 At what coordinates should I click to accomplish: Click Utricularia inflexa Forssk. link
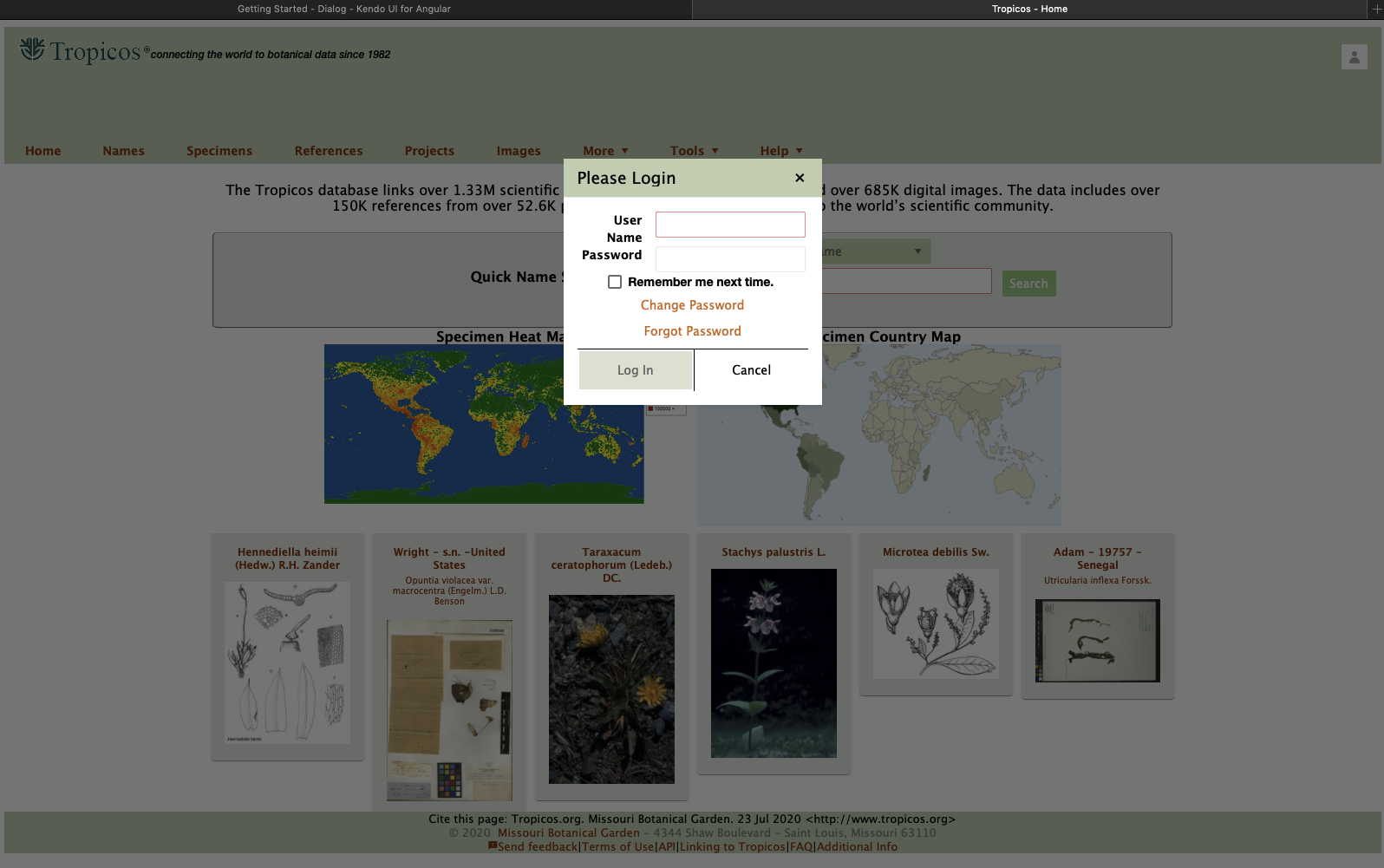tap(1098, 581)
